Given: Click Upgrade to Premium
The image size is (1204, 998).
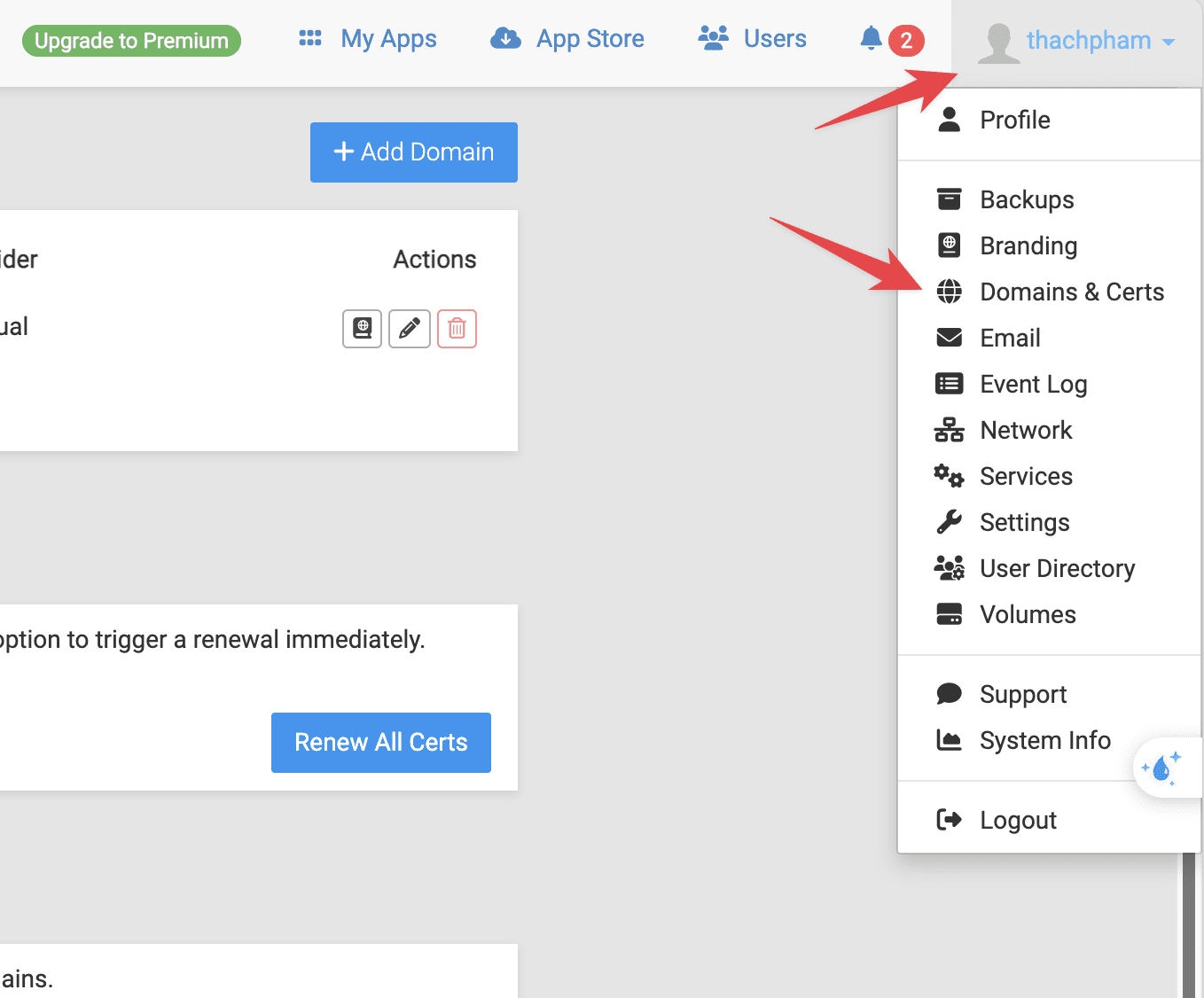Looking at the screenshot, I should [130, 40].
